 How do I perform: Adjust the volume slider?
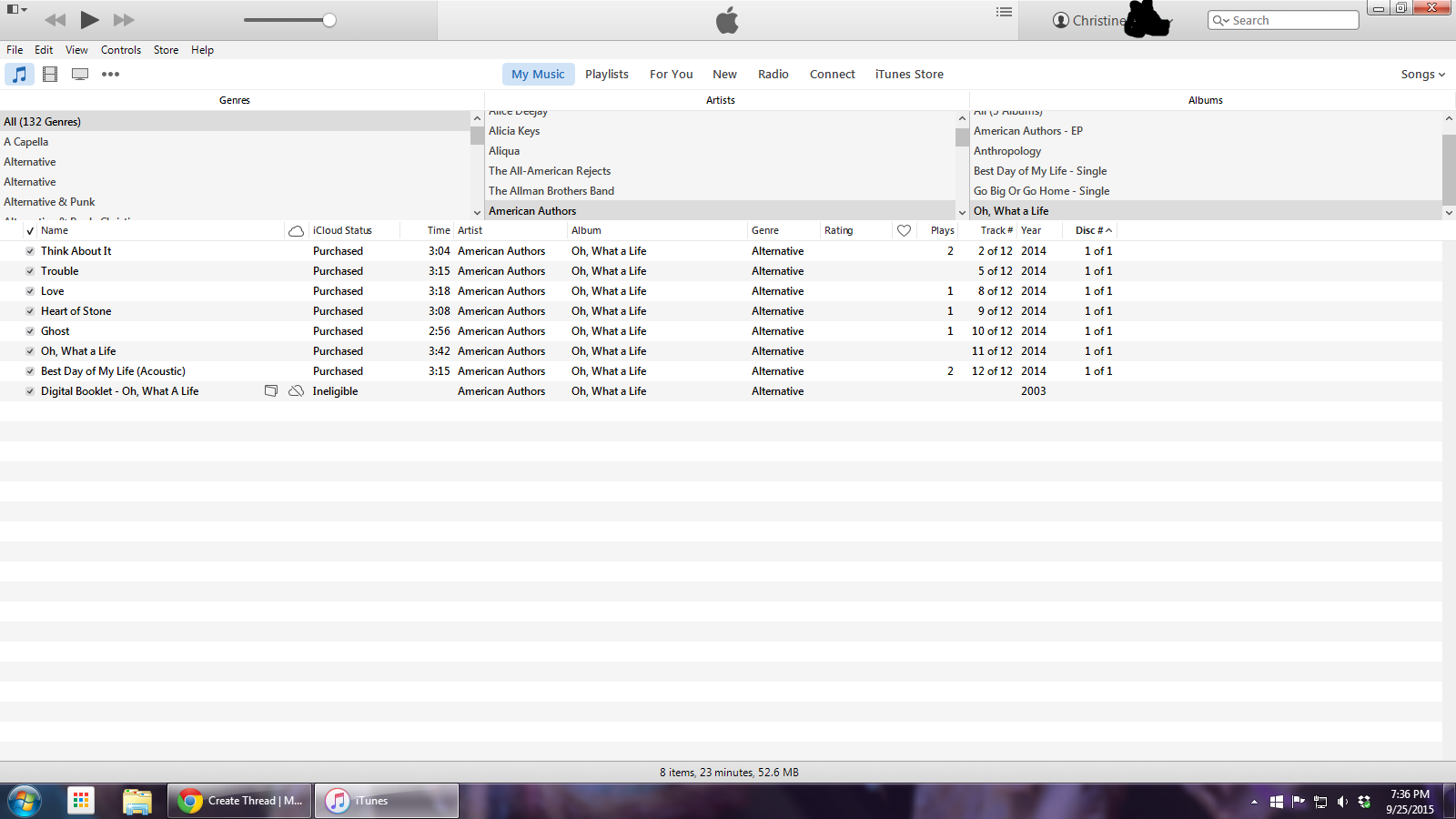coord(329,20)
